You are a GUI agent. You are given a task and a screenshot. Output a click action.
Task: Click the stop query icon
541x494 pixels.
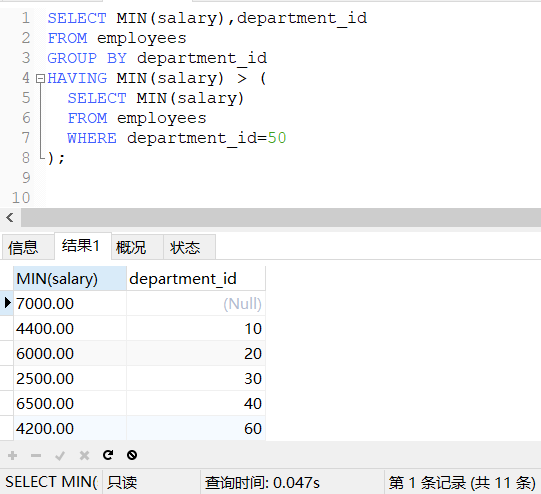pos(132,455)
